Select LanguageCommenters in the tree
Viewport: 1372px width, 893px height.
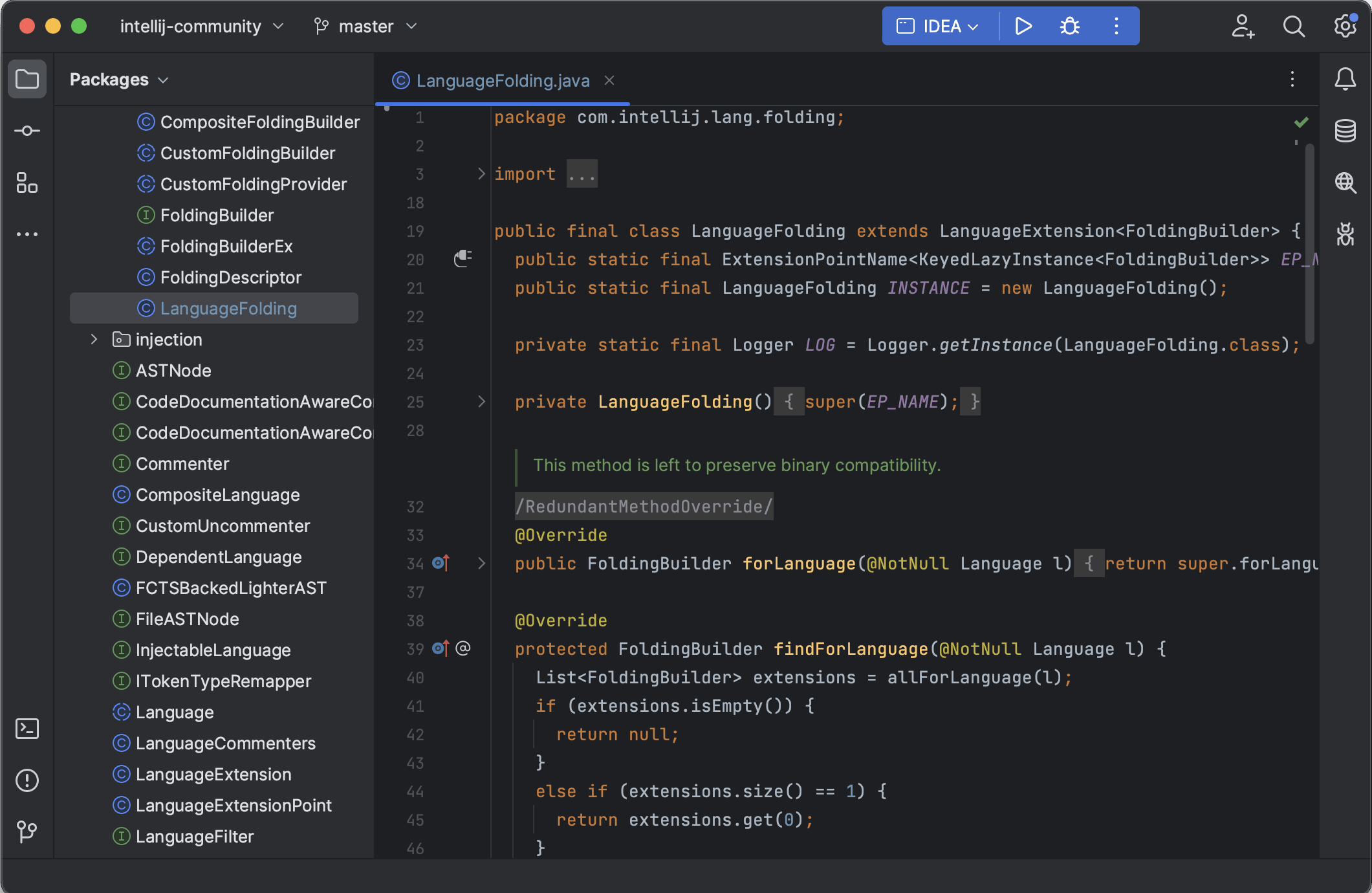226,743
